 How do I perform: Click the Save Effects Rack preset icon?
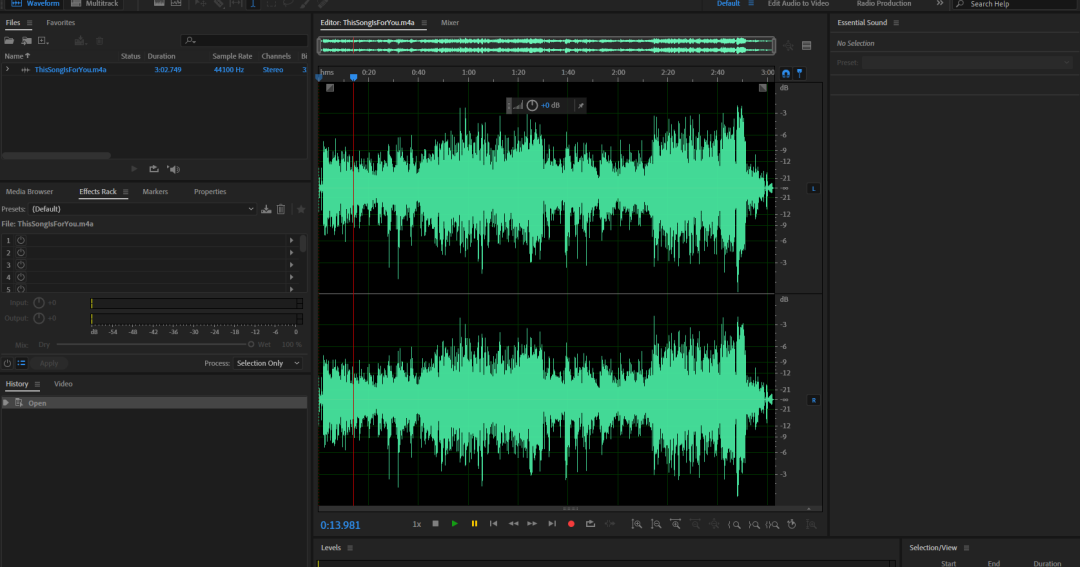coord(266,209)
